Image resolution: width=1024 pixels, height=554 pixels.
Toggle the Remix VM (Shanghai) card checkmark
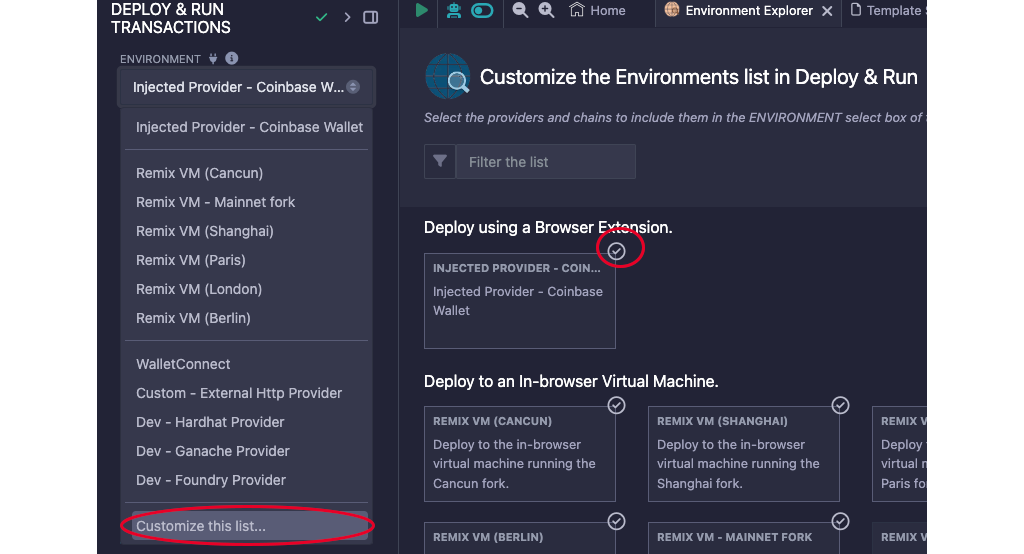tap(841, 405)
